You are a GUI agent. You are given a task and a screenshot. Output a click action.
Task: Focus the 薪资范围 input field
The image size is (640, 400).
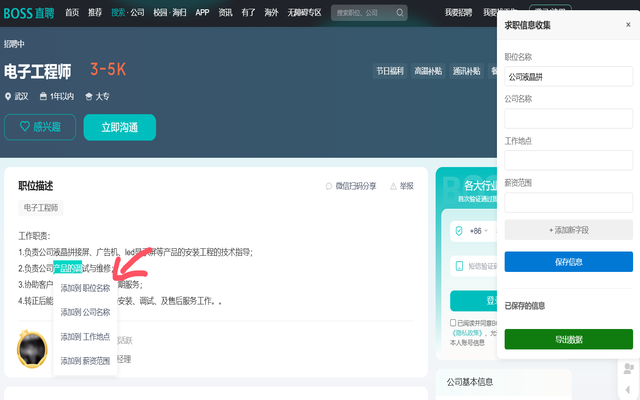click(569, 202)
